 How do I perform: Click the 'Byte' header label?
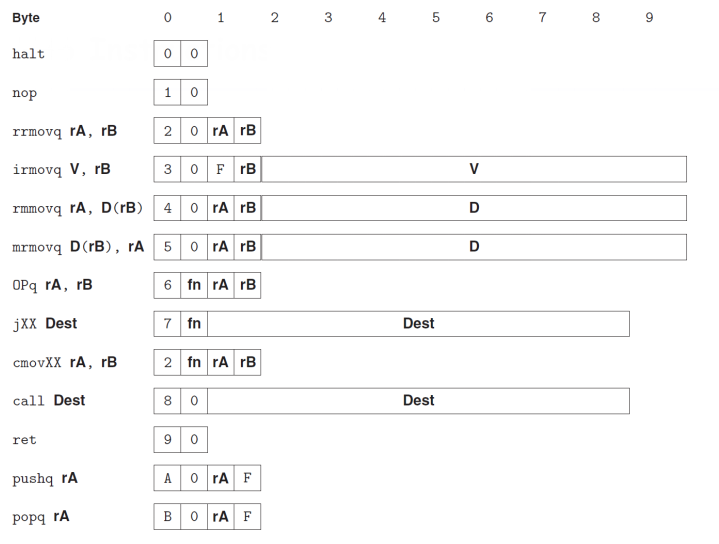[x=26, y=18]
